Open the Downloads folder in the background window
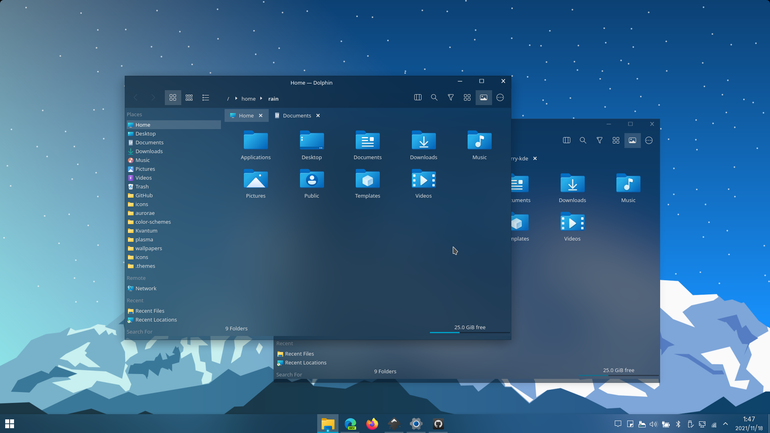 point(572,188)
